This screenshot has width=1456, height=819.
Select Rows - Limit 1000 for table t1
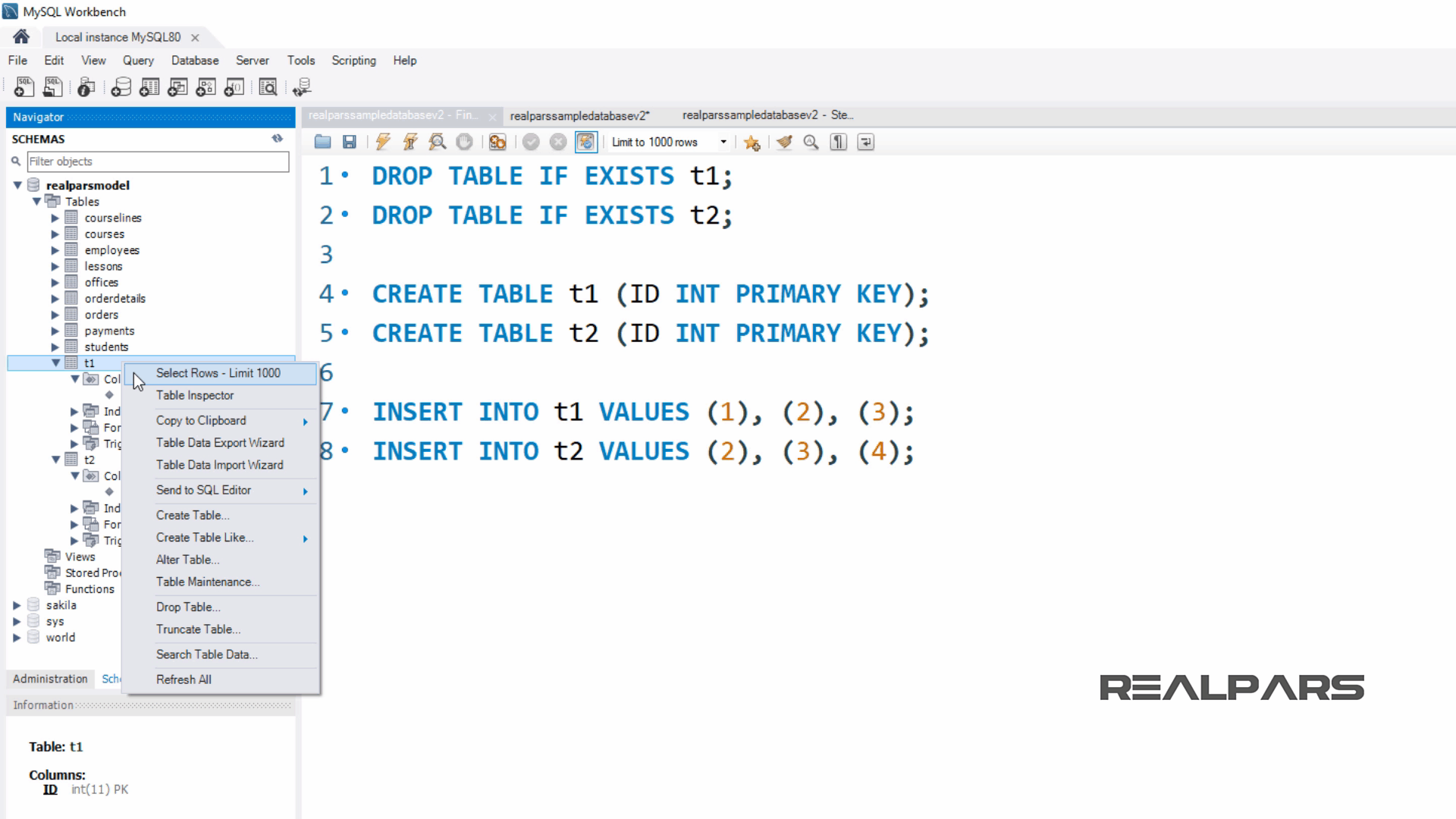point(218,373)
